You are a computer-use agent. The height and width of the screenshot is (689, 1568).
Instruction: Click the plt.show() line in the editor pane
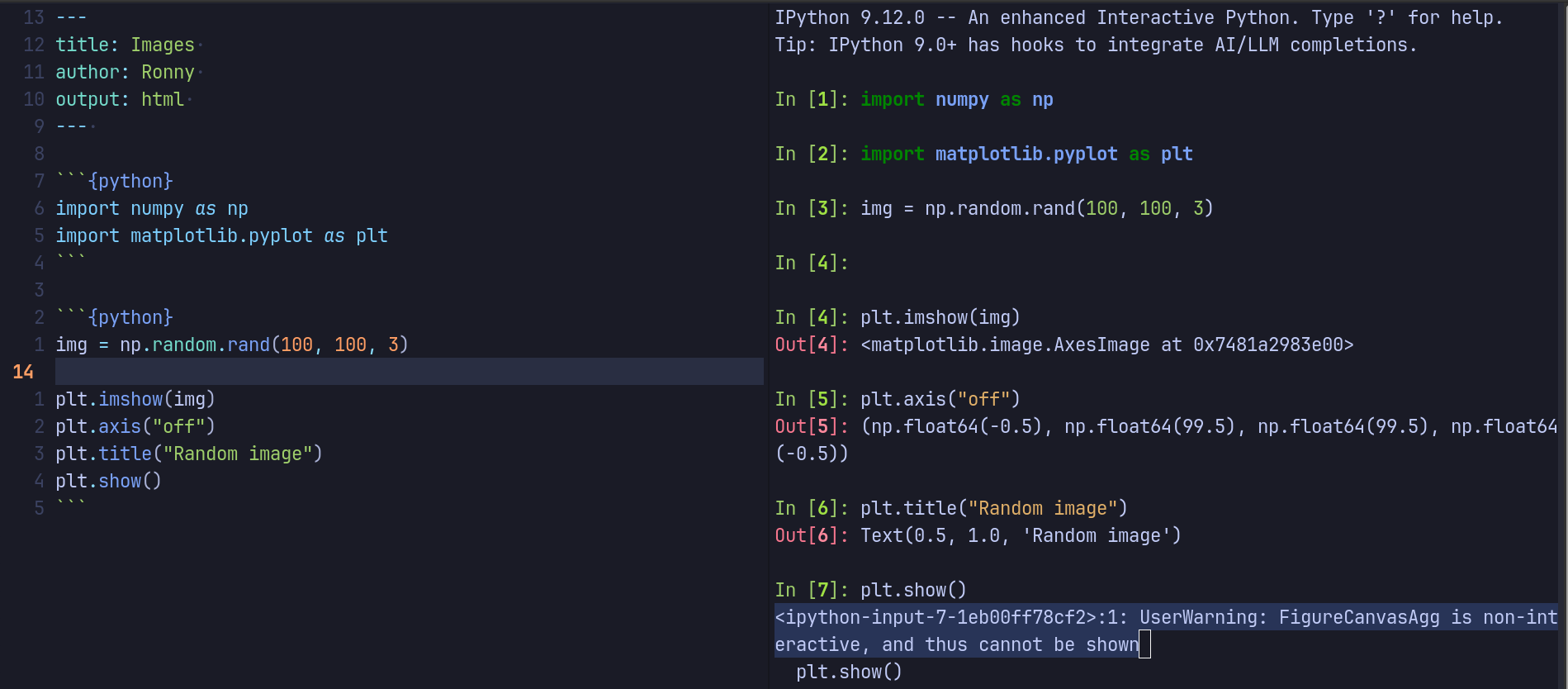(x=108, y=481)
